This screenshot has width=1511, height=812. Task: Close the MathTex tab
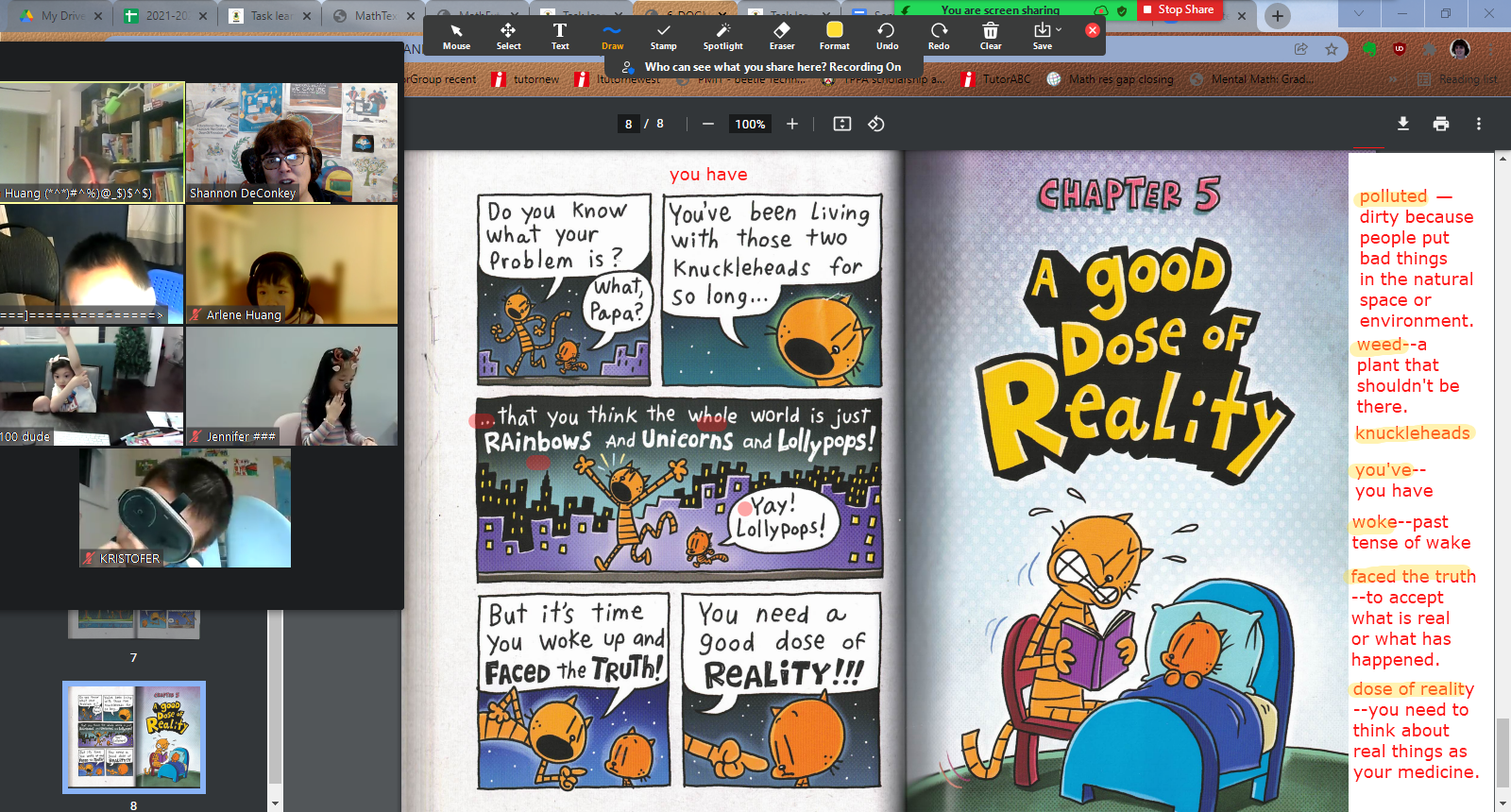(x=410, y=16)
